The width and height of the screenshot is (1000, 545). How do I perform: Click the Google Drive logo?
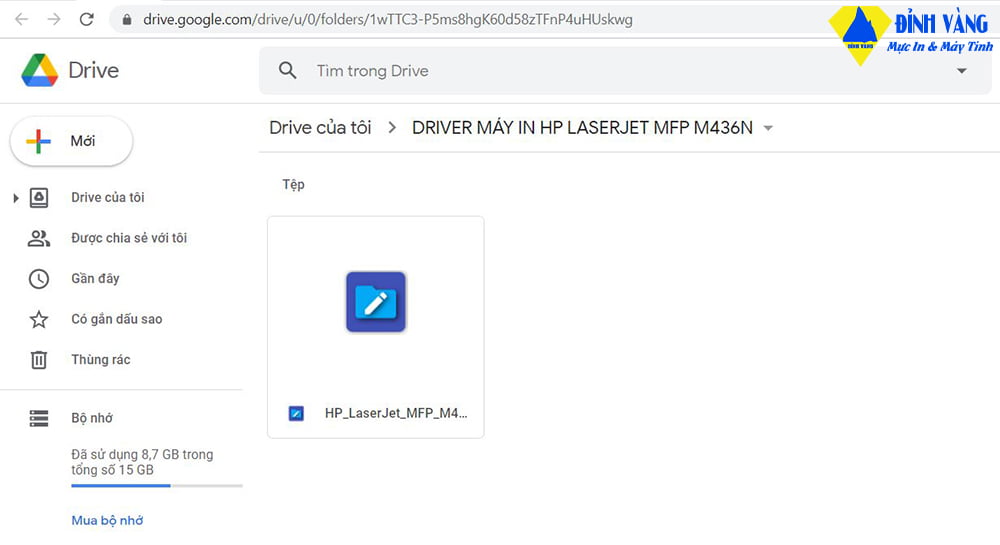(x=40, y=70)
